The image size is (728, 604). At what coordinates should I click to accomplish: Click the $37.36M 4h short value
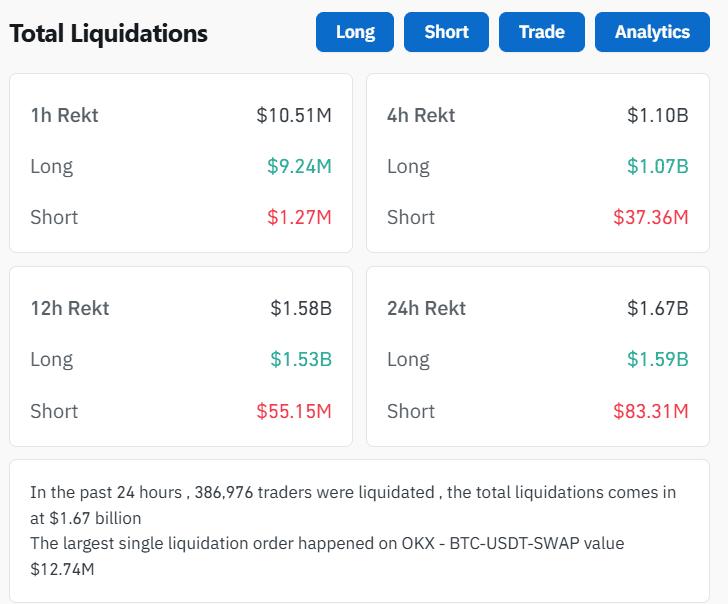tap(651, 217)
